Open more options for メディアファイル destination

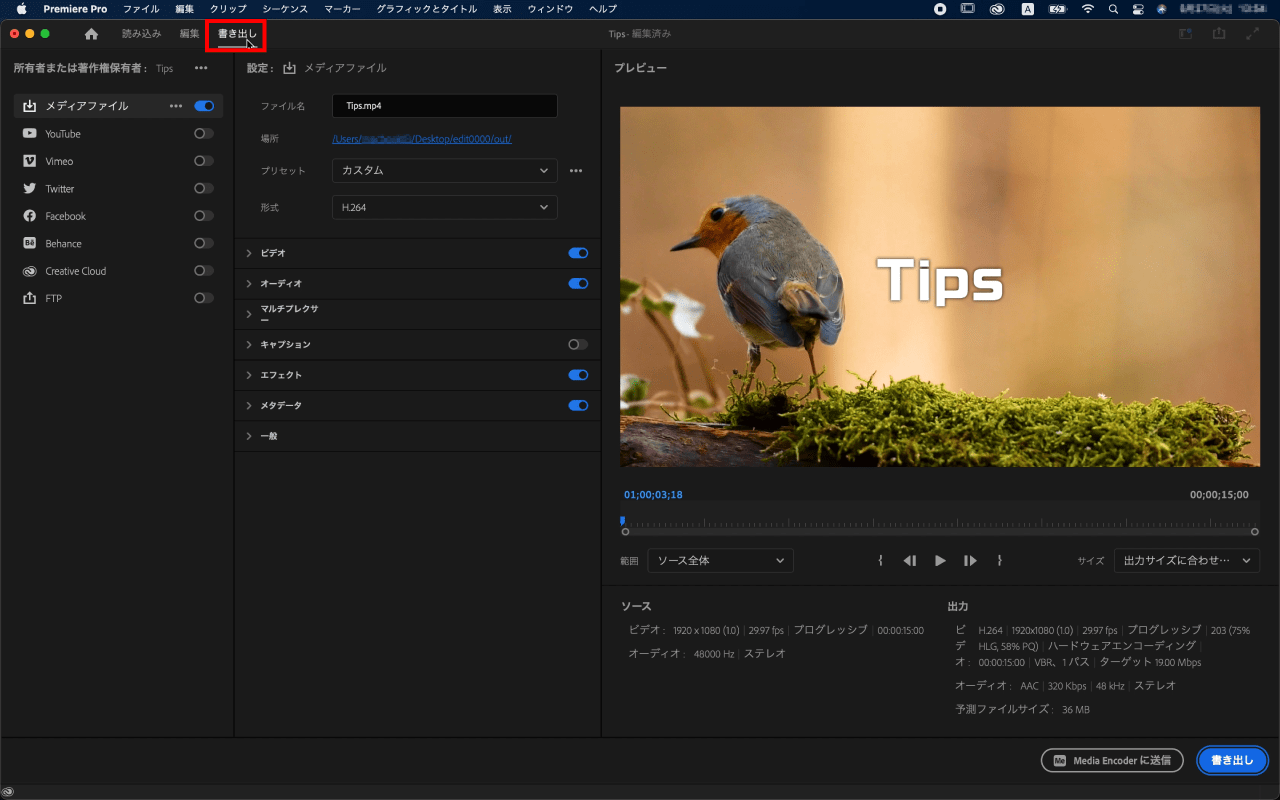176,106
